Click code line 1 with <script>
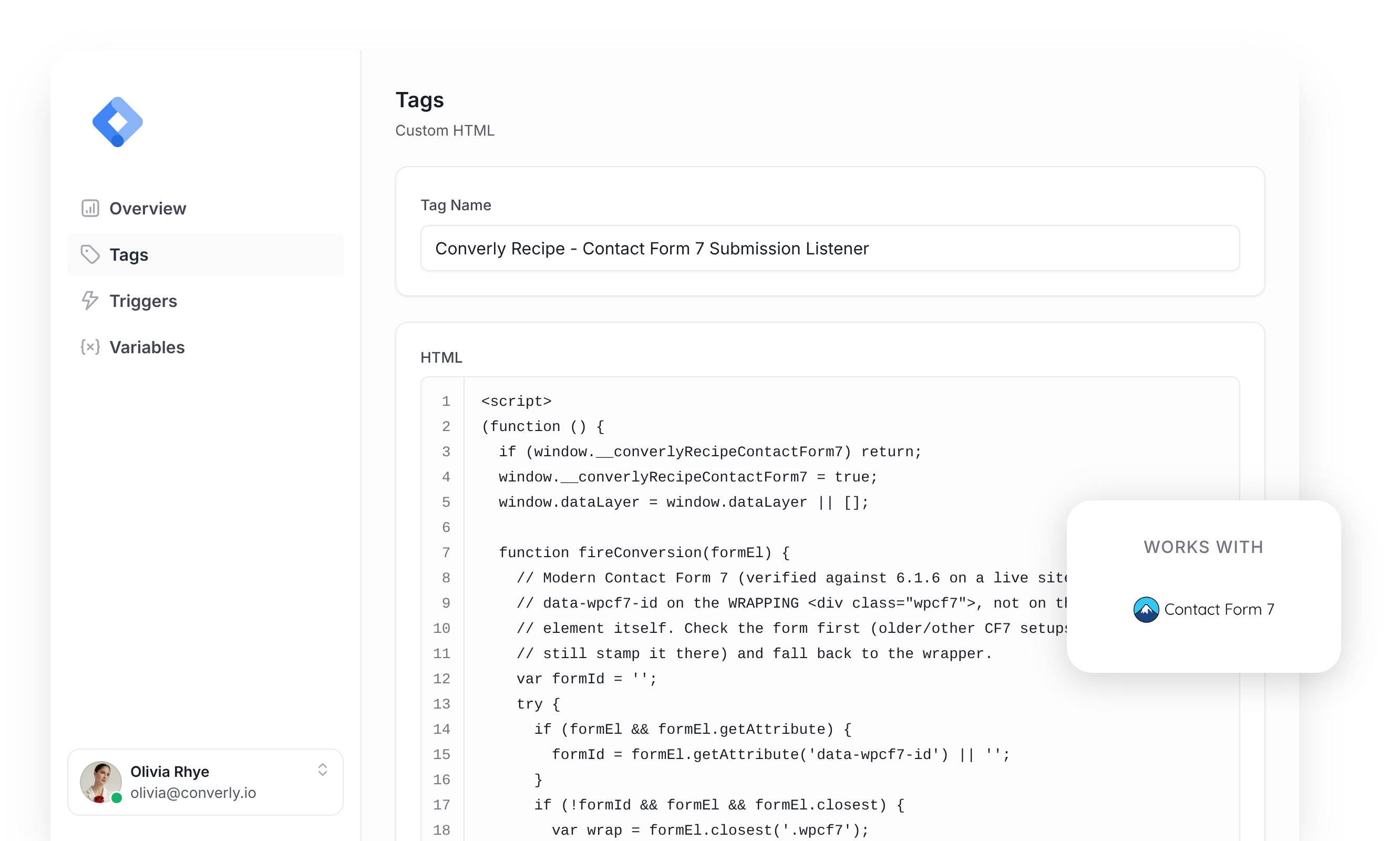1400x841 pixels. [516, 401]
